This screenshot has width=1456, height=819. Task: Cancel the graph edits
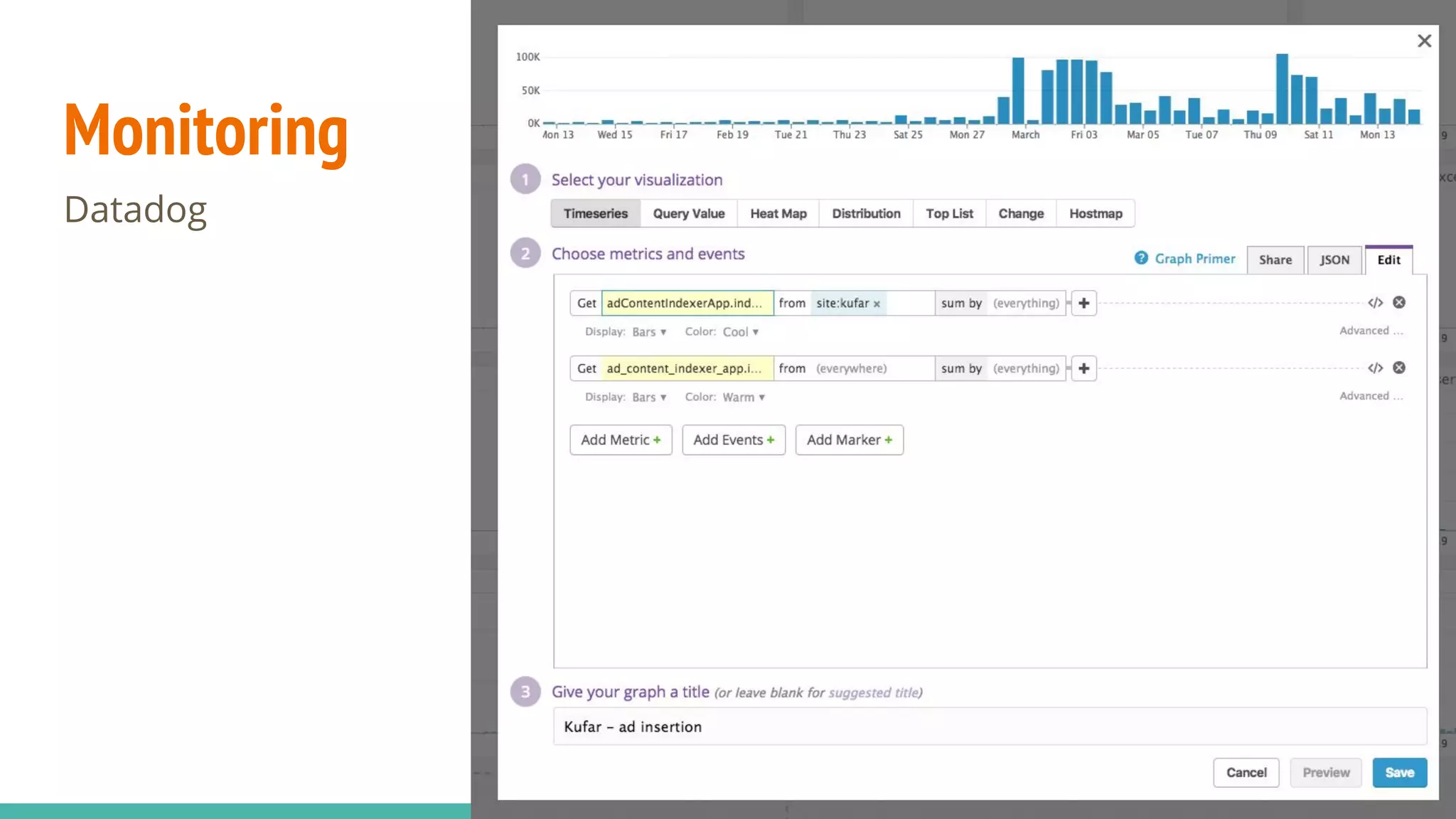(1246, 773)
